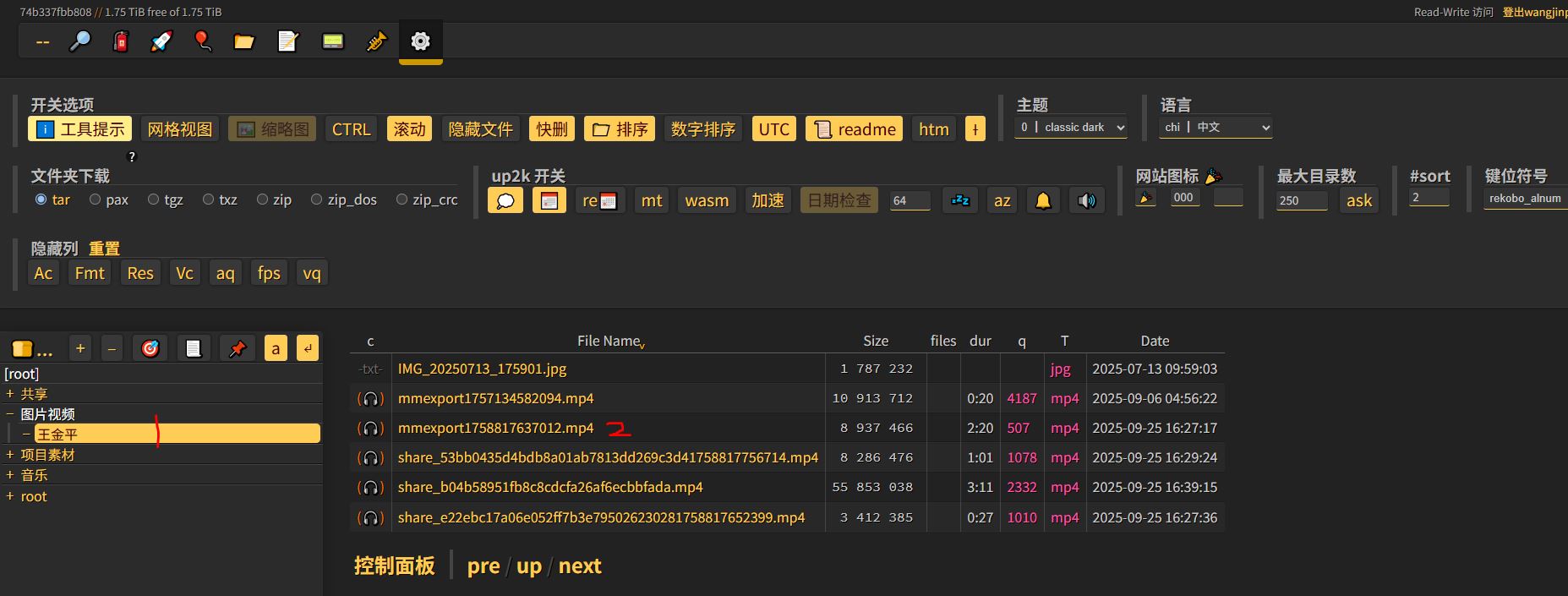1568x596 pixels.
Task: Click the next navigation link
Action: coord(579,566)
